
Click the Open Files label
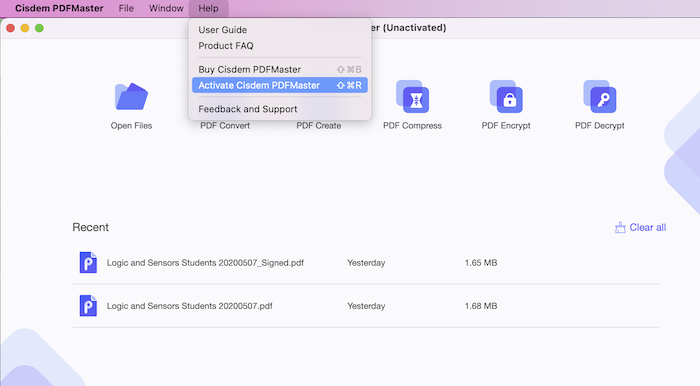131,126
